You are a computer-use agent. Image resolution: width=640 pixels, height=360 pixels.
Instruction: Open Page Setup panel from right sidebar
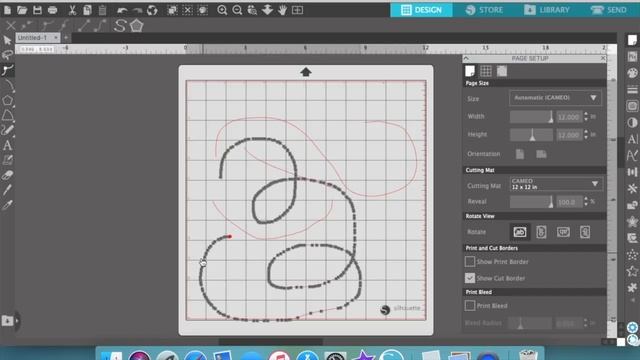pos(632,40)
